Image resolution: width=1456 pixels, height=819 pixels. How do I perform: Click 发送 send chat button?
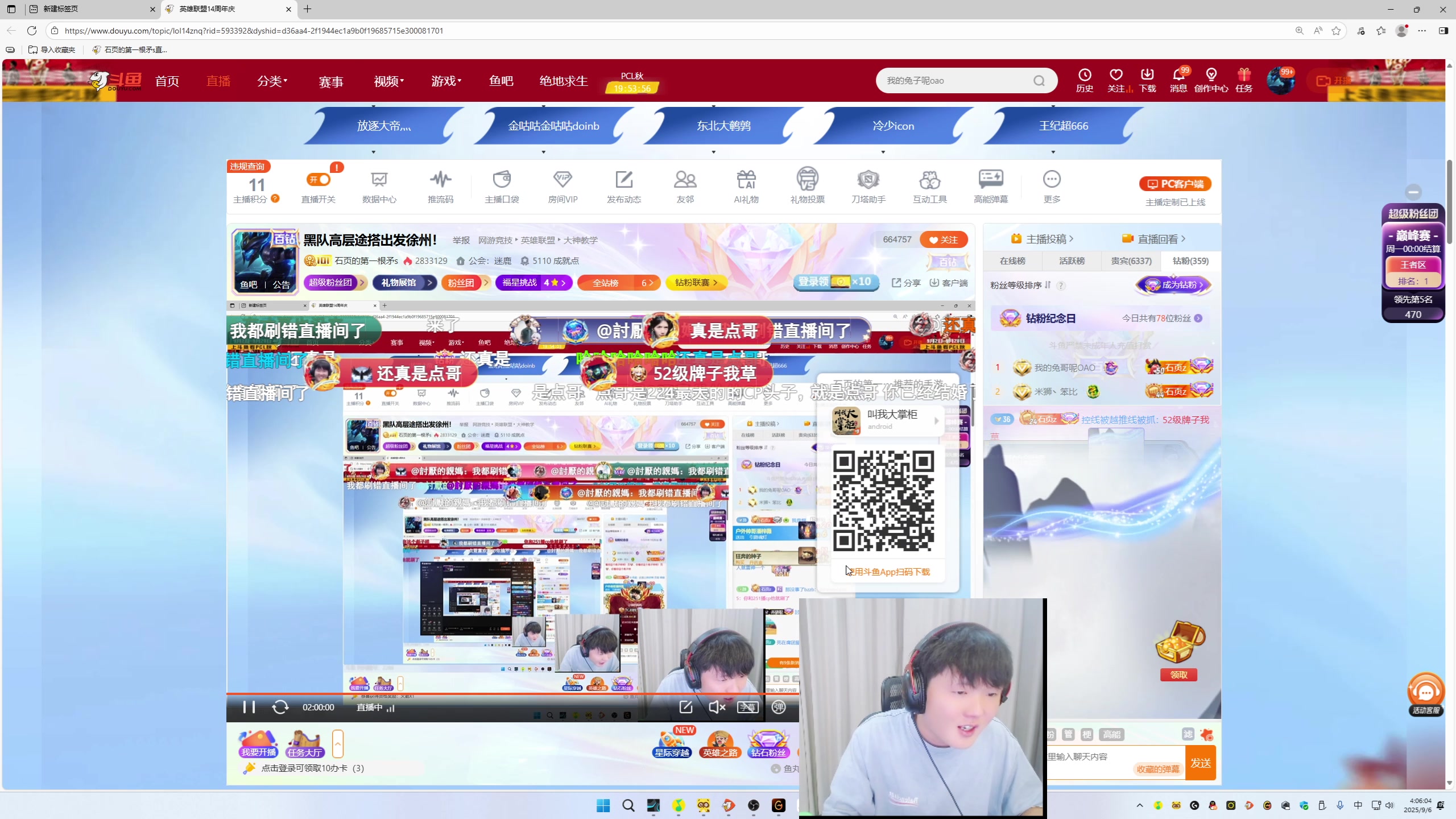click(x=1201, y=763)
